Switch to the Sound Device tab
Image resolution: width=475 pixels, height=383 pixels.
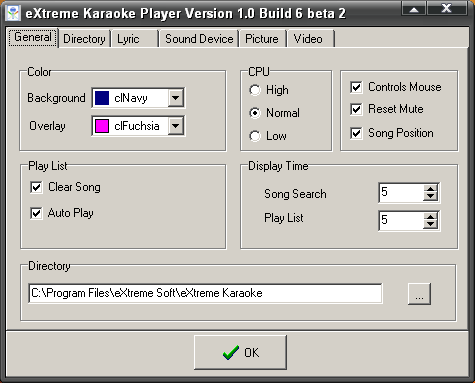[199, 39]
